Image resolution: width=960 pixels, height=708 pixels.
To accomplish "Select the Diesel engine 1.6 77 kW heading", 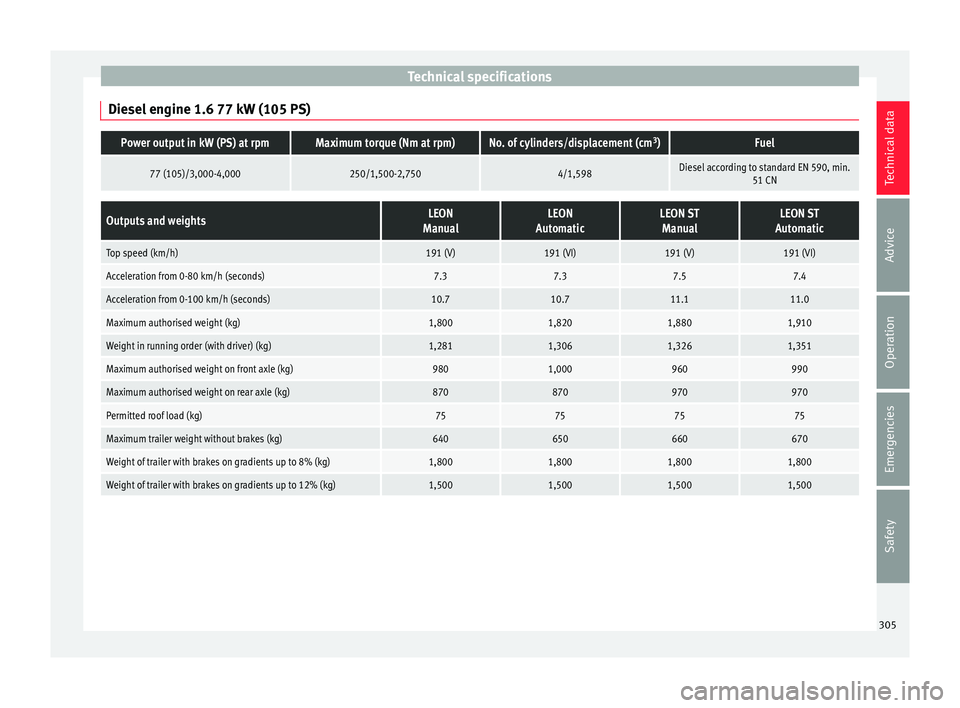I will [x=209, y=110].
